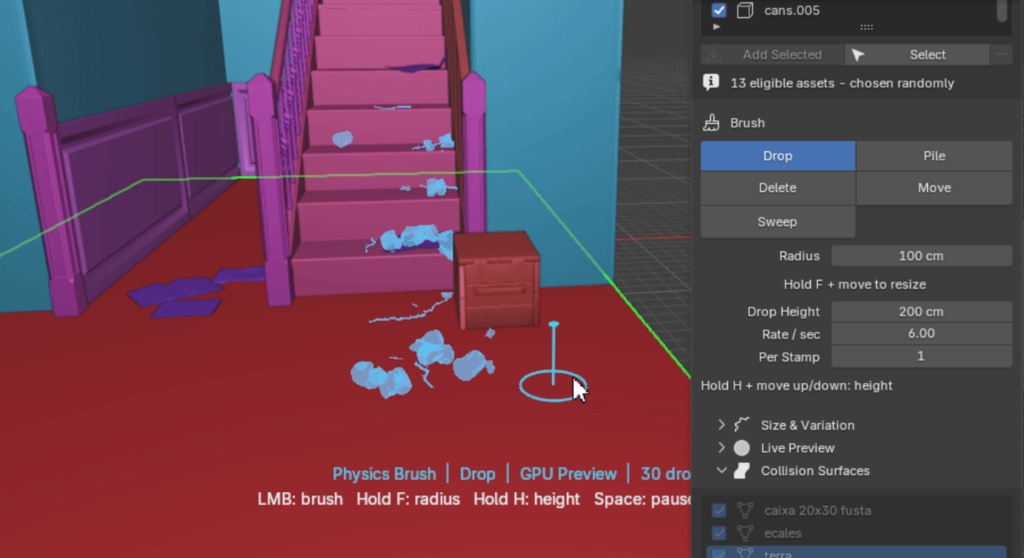
Task: Choose the Delete brush mode
Action: click(x=778, y=188)
